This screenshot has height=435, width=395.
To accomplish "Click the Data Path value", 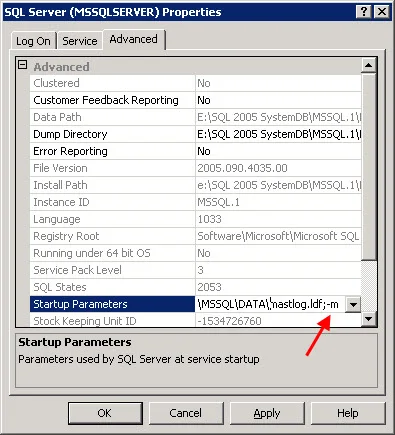I will (x=278, y=117).
